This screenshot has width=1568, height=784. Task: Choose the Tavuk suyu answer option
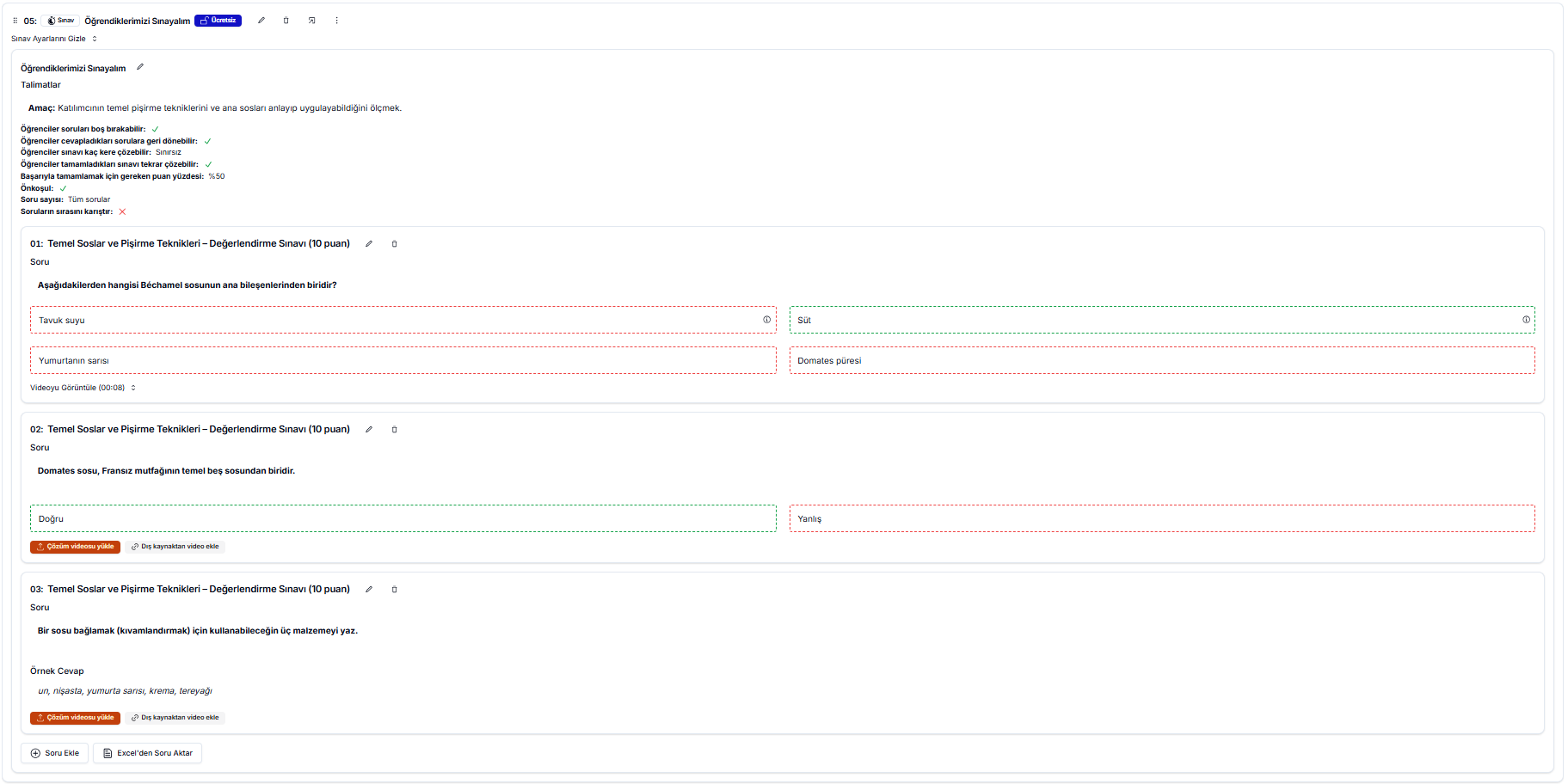point(396,320)
